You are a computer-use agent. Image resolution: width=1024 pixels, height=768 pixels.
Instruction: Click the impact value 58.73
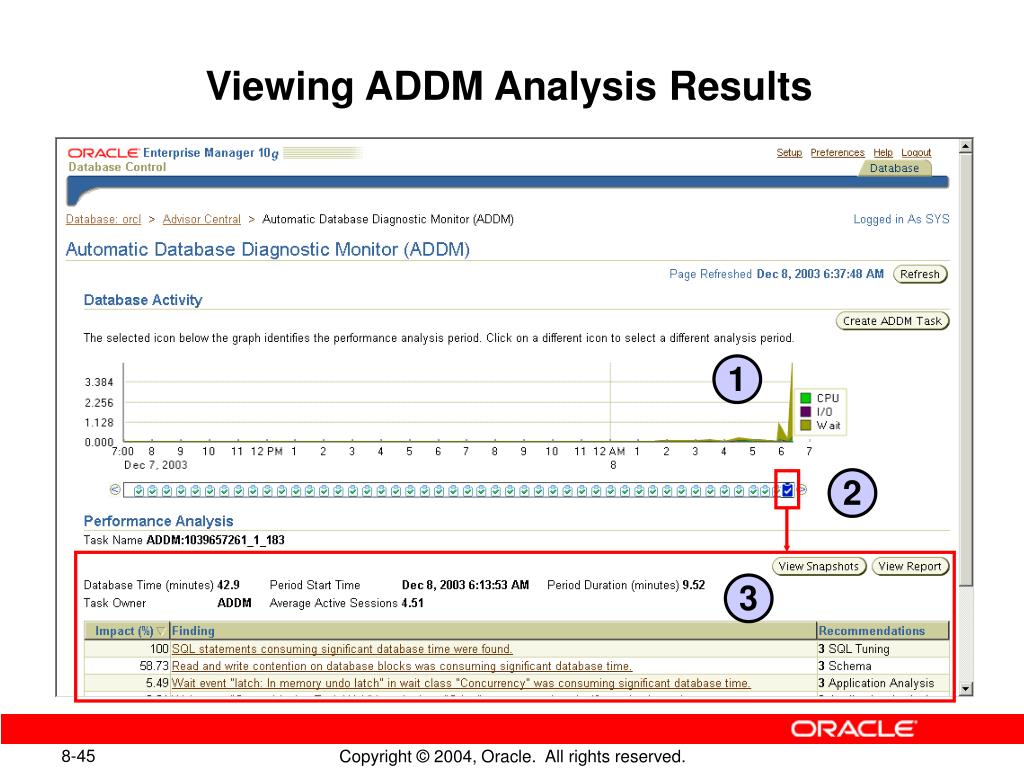click(153, 665)
